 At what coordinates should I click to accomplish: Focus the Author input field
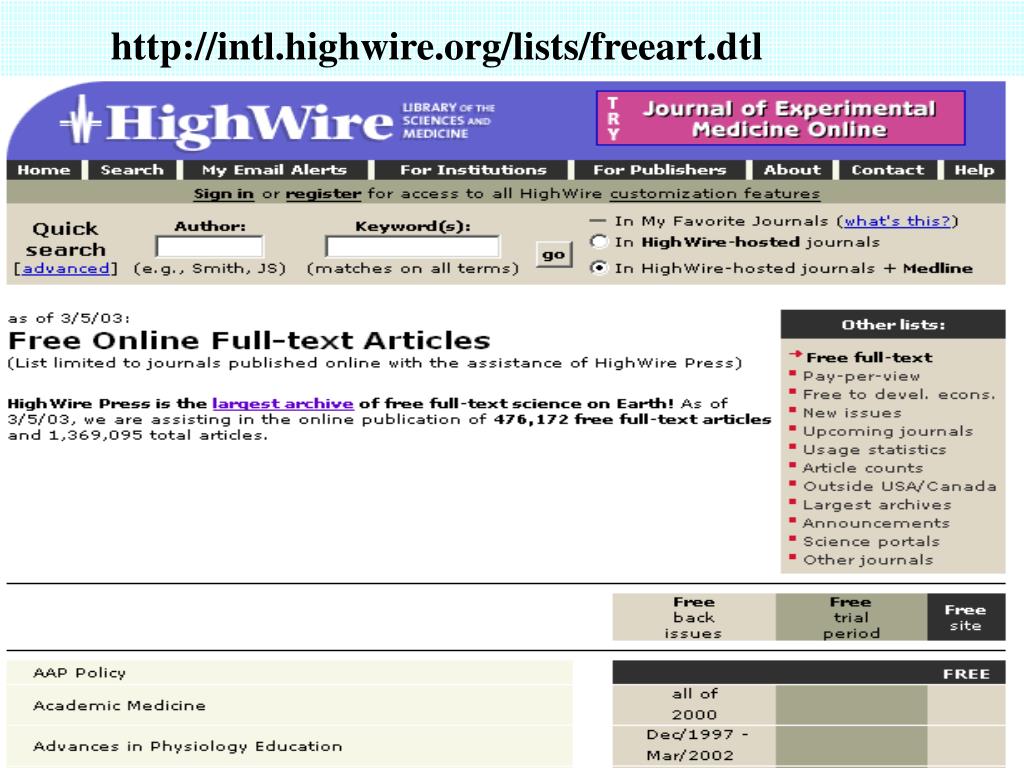click(x=210, y=247)
